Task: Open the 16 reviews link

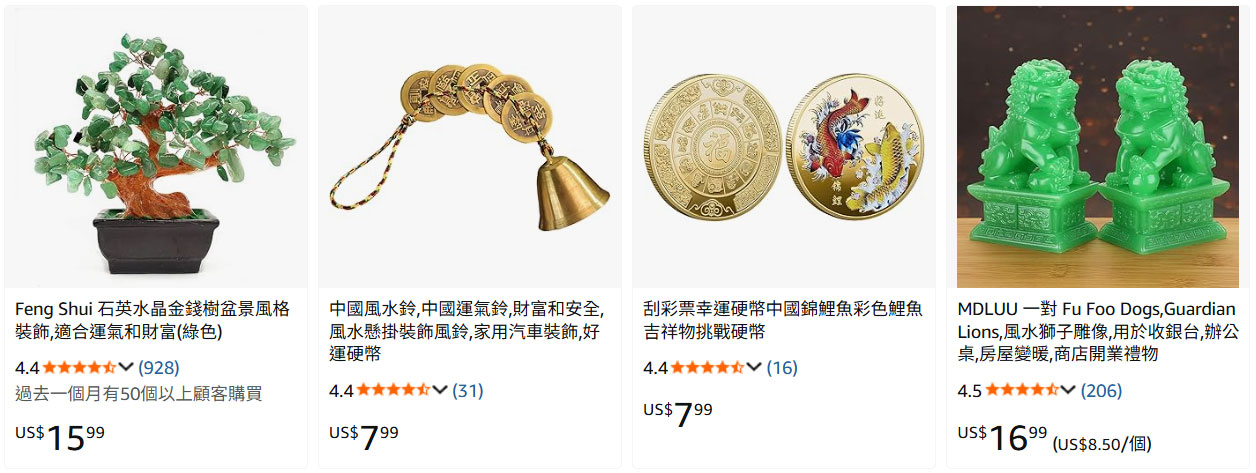Action: (x=782, y=367)
